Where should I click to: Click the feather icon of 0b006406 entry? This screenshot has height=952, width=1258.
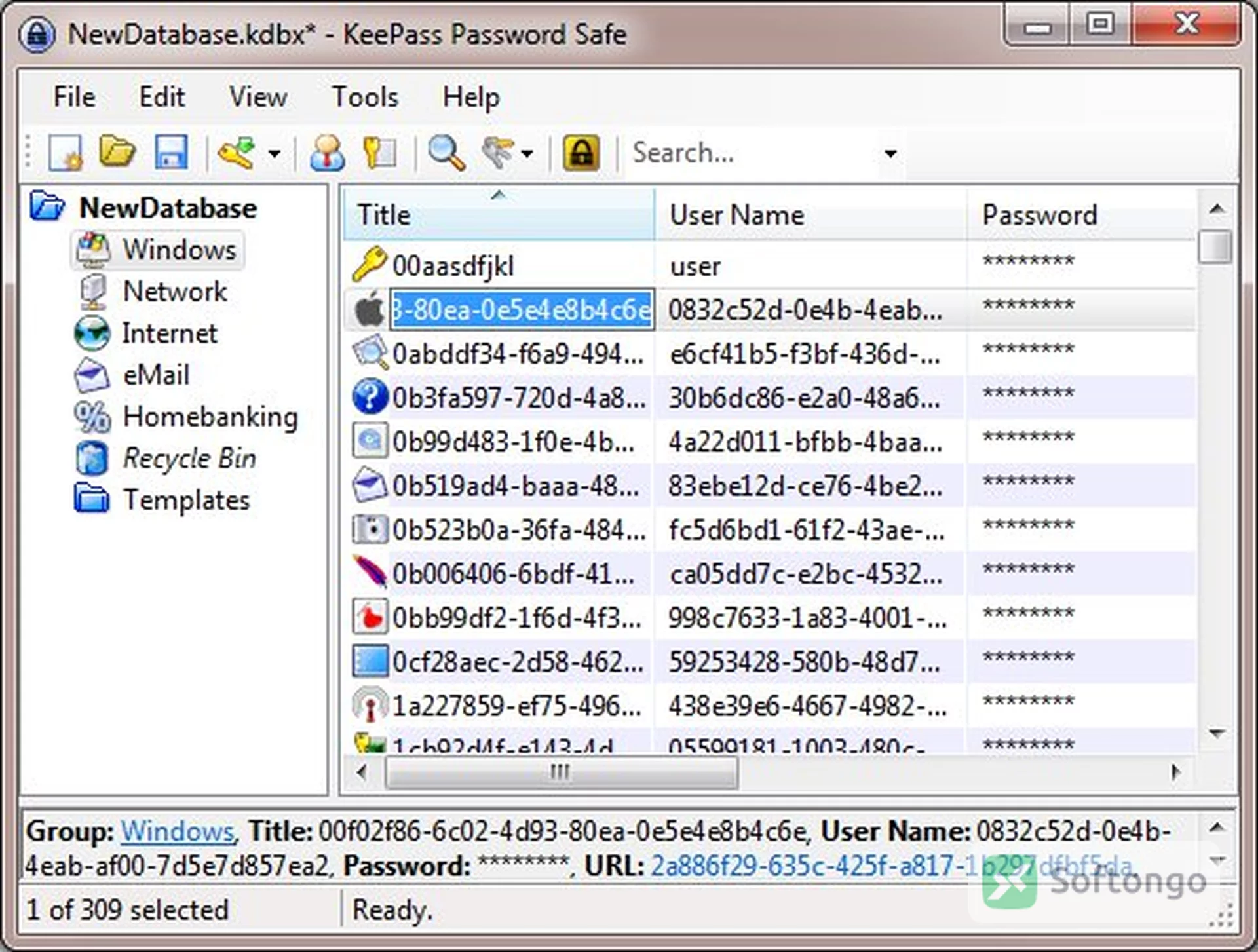tap(370, 572)
